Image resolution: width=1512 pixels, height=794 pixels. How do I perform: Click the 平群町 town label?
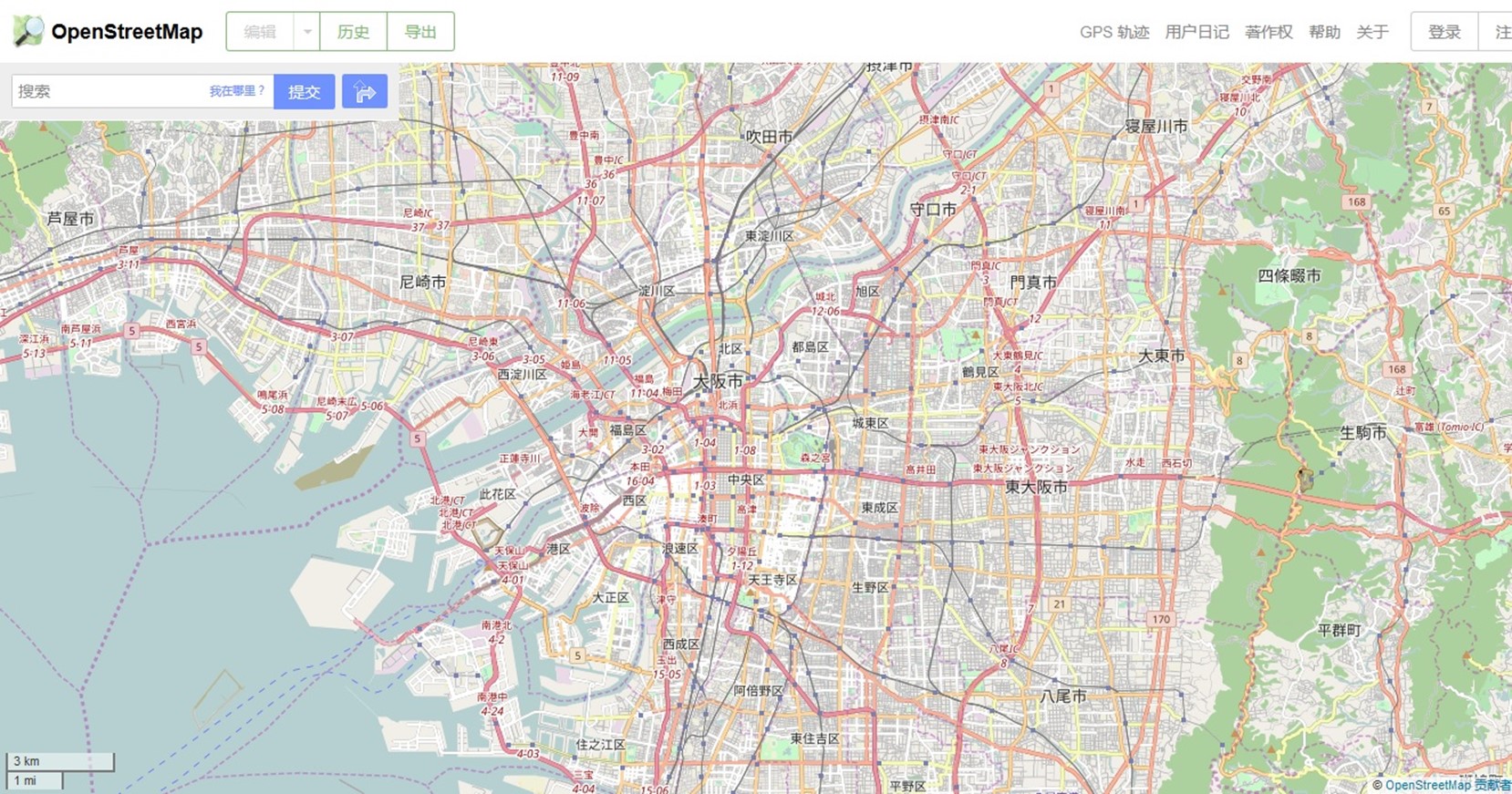[x=1340, y=630]
